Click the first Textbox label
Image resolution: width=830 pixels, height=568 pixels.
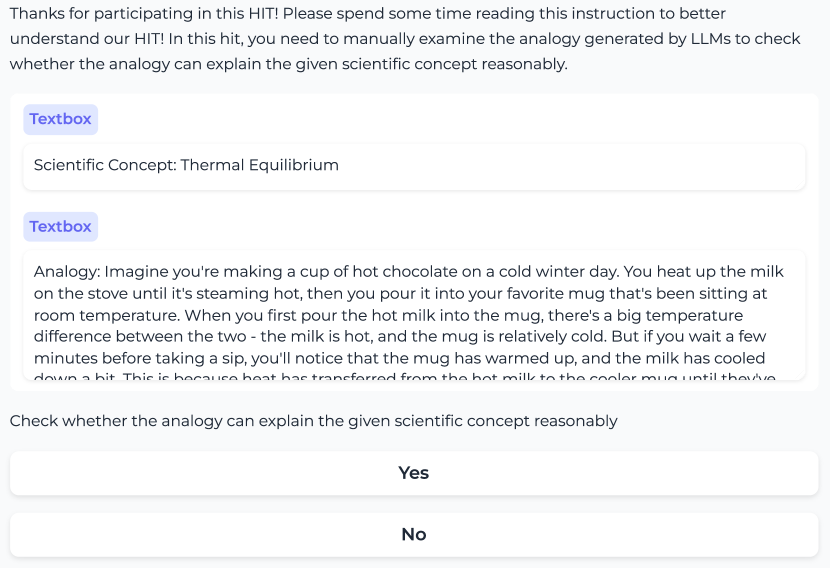60,119
